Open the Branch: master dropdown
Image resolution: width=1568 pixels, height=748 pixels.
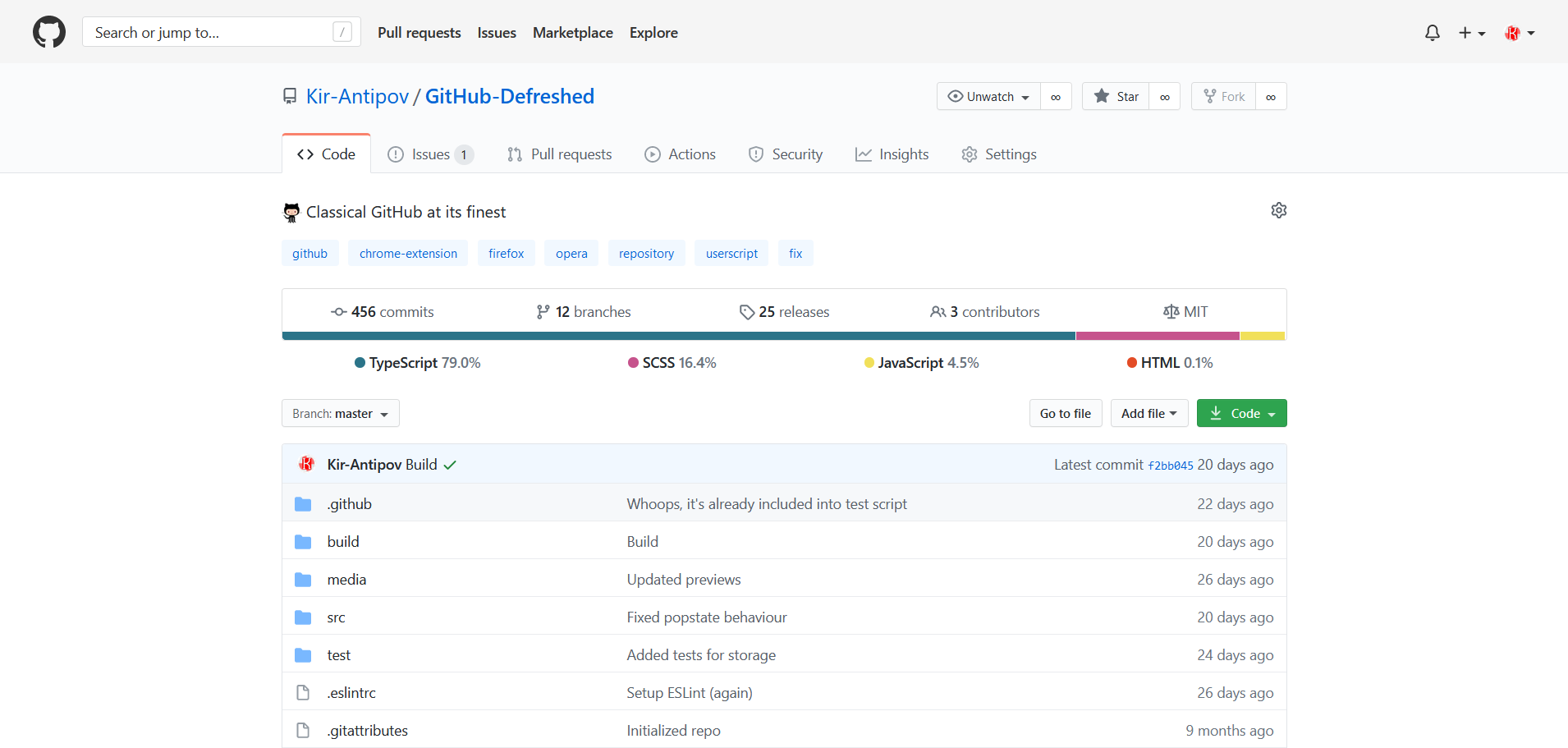point(341,413)
